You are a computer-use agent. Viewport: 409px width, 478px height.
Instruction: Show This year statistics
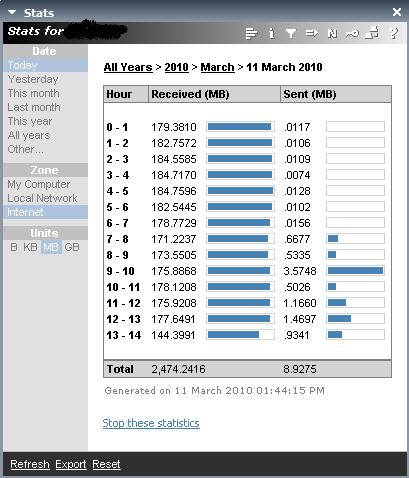(x=30, y=121)
